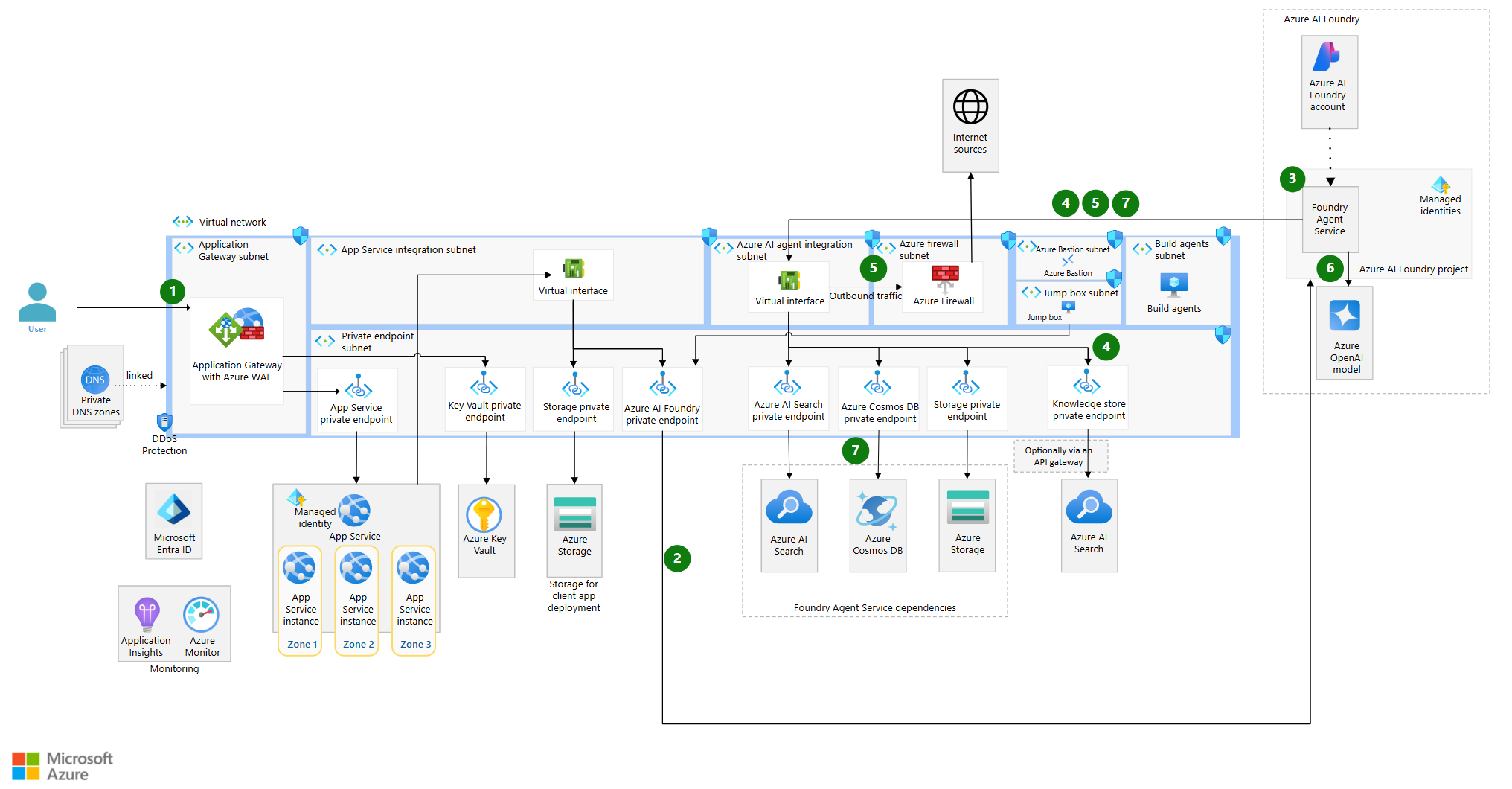Screen dimensions: 1512x789
Task: Select the App Service private endpoint icon
Action: 358,388
